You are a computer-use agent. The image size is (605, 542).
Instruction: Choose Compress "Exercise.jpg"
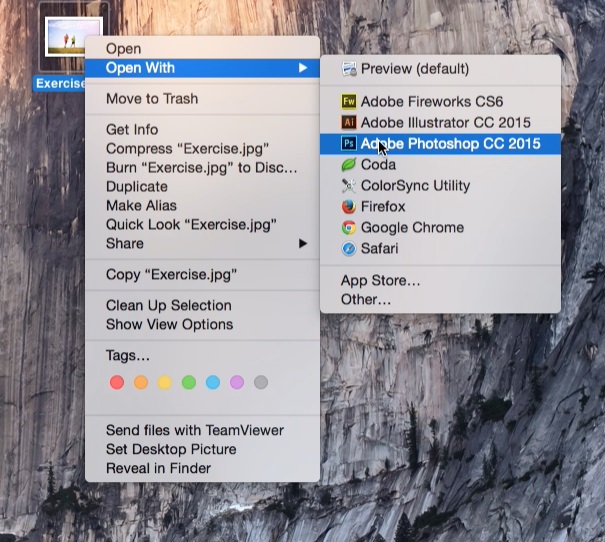(x=202, y=149)
